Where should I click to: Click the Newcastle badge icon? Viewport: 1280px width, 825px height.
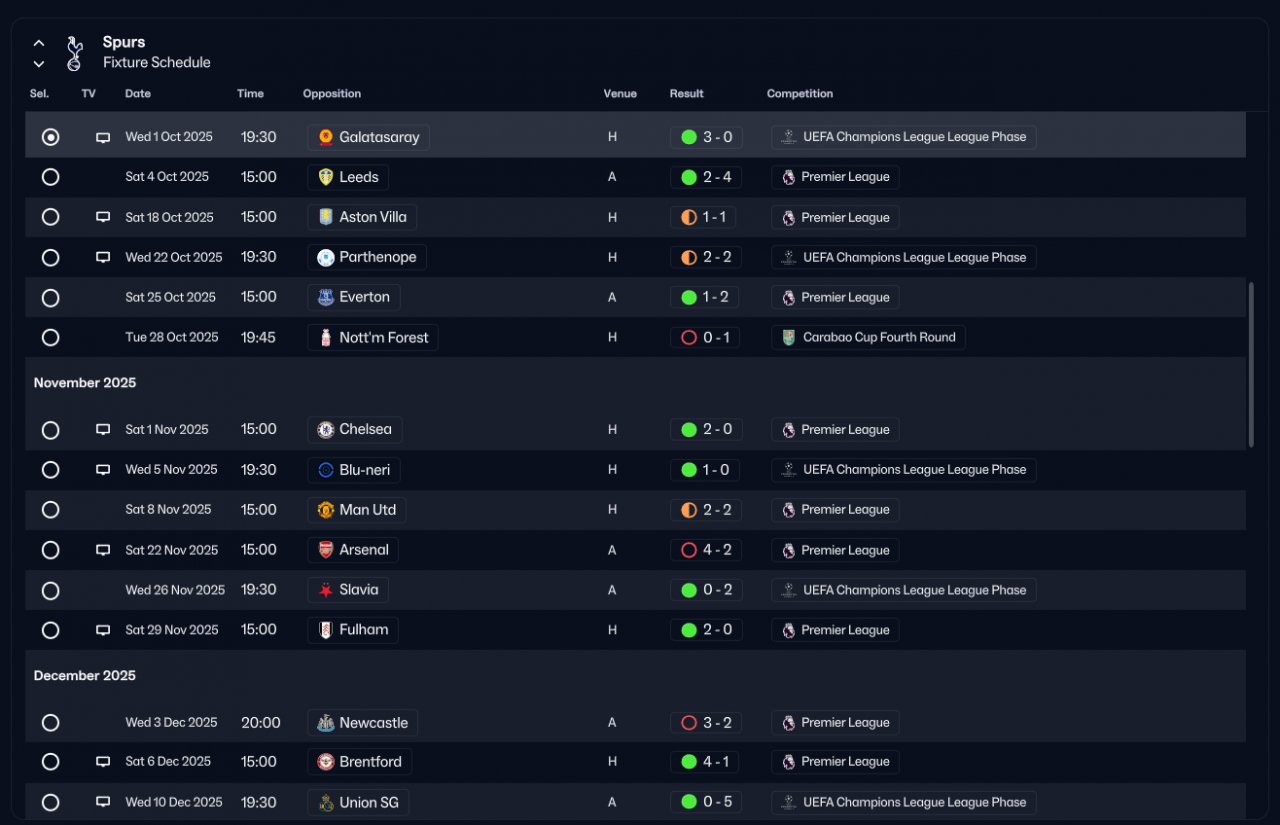click(326, 723)
